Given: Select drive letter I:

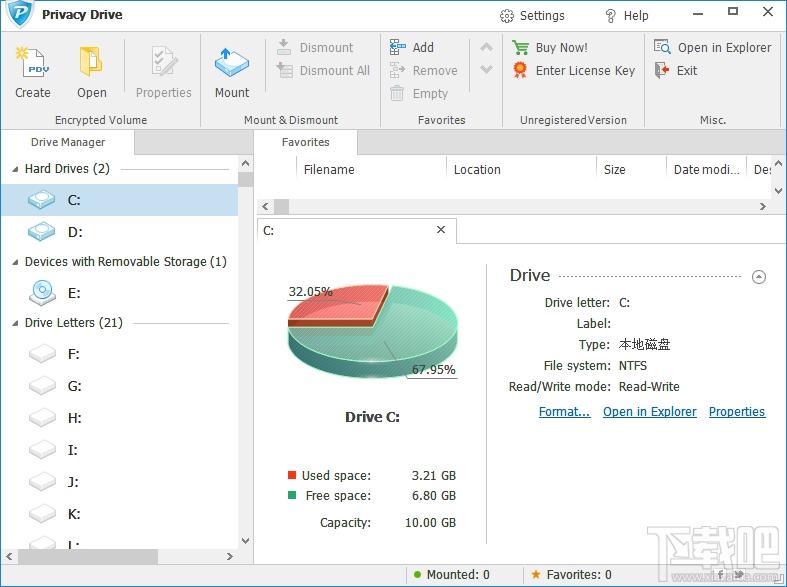Looking at the screenshot, I should [x=119, y=450].
